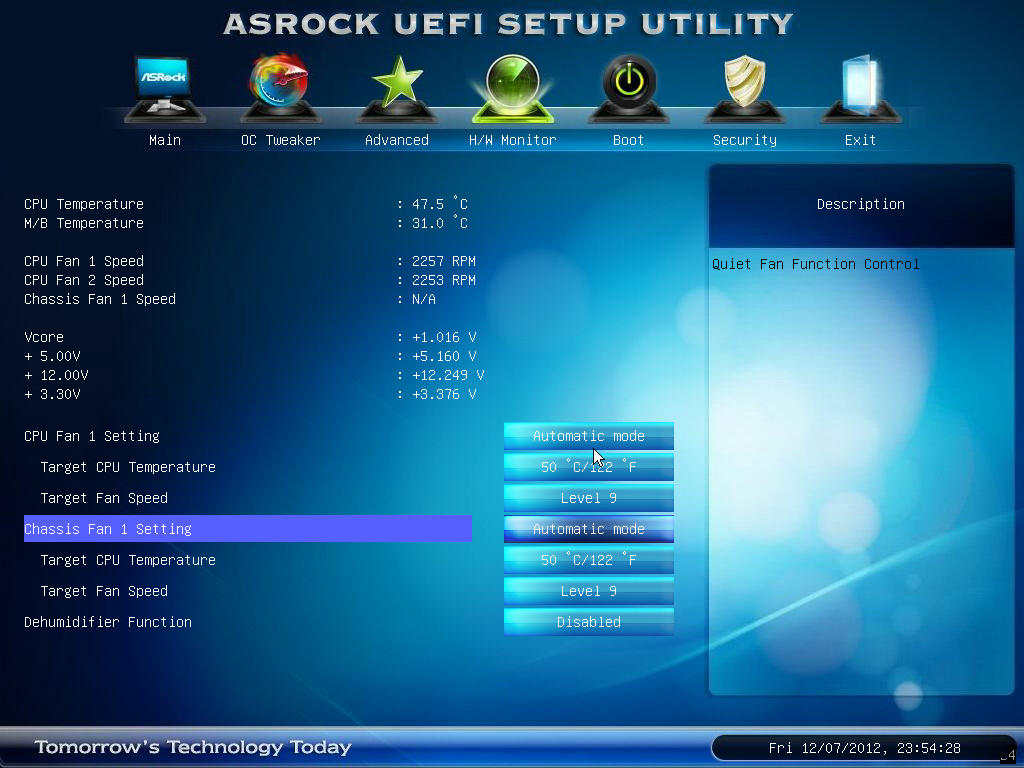This screenshot has height=768, width=1024.
Task: Change CPU fan Target CPU Temperature value
Action: [x=588, y=467]
